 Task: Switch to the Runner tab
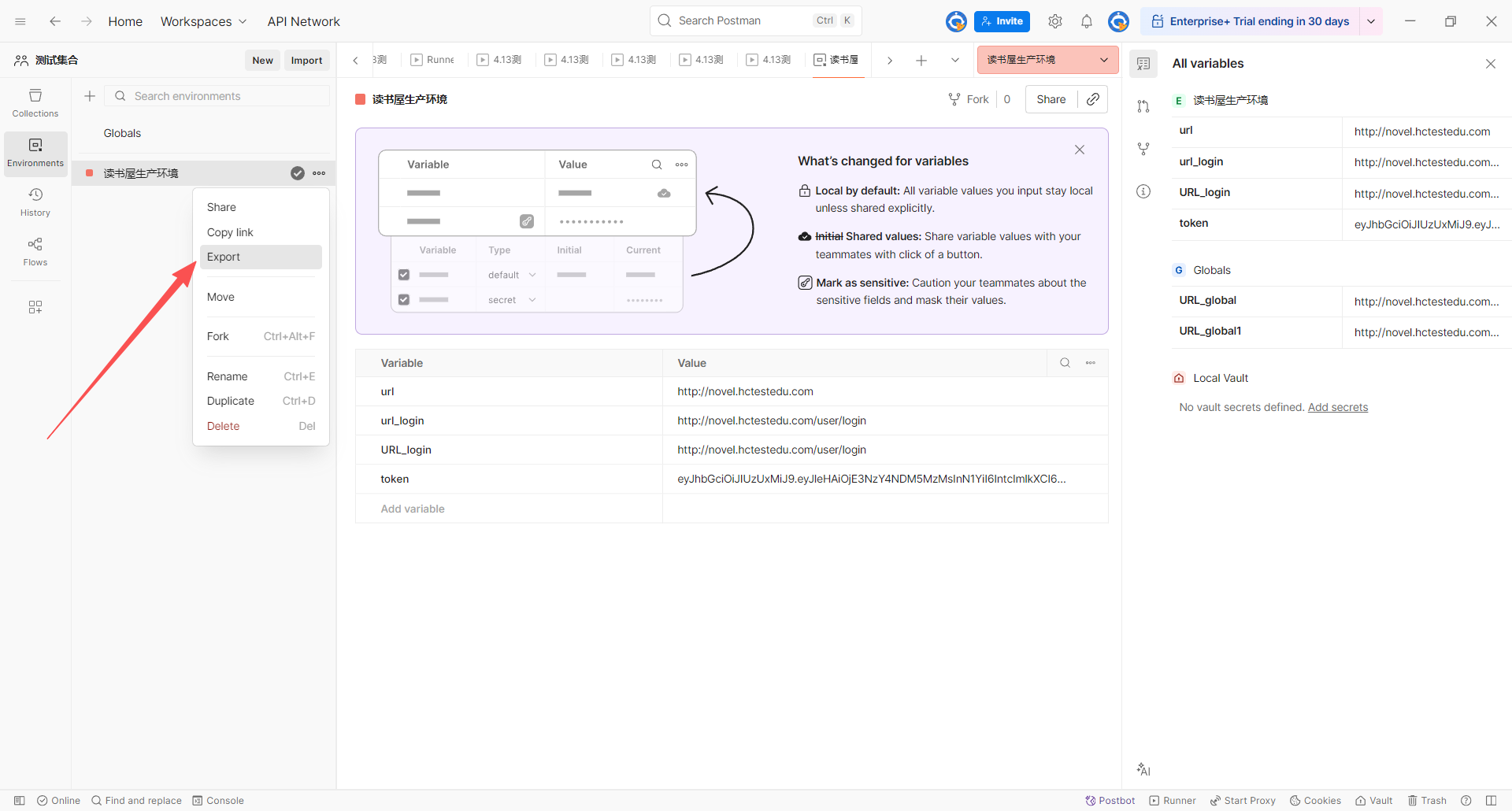pos(433,60)
